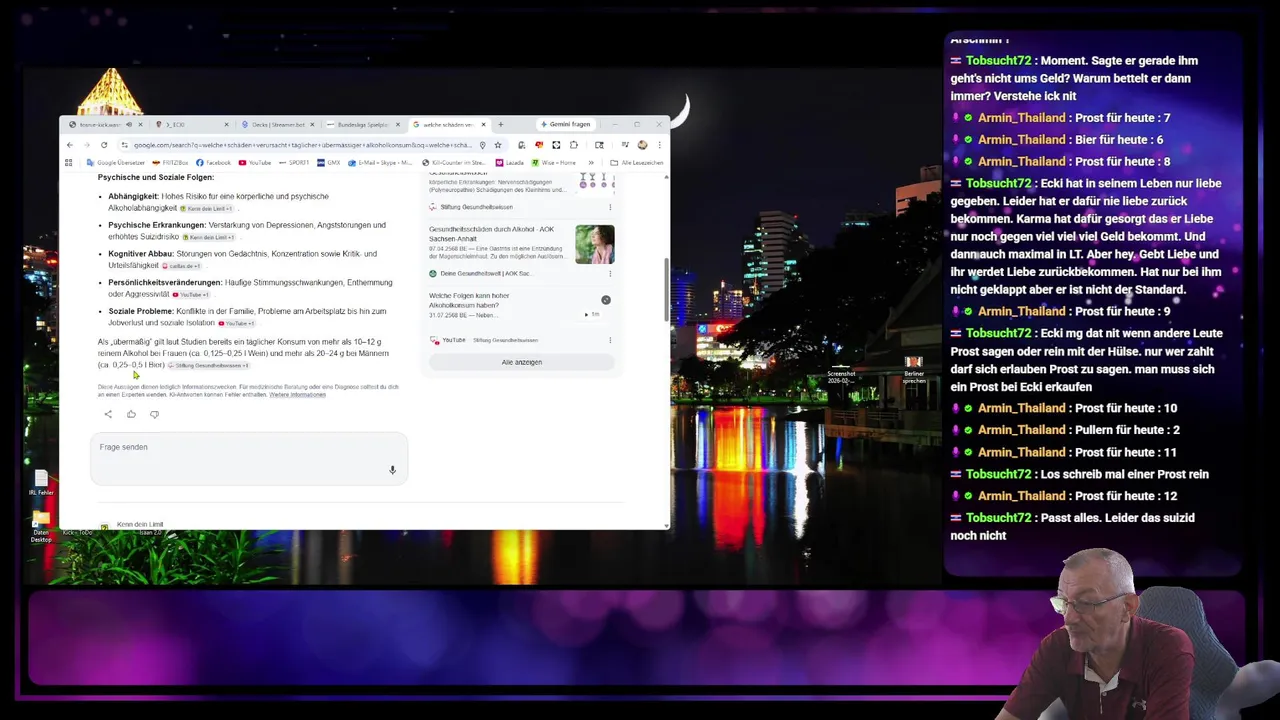1280x720 pixels.
Task: Open the Lazada bookmark
Action: point(510,162)
